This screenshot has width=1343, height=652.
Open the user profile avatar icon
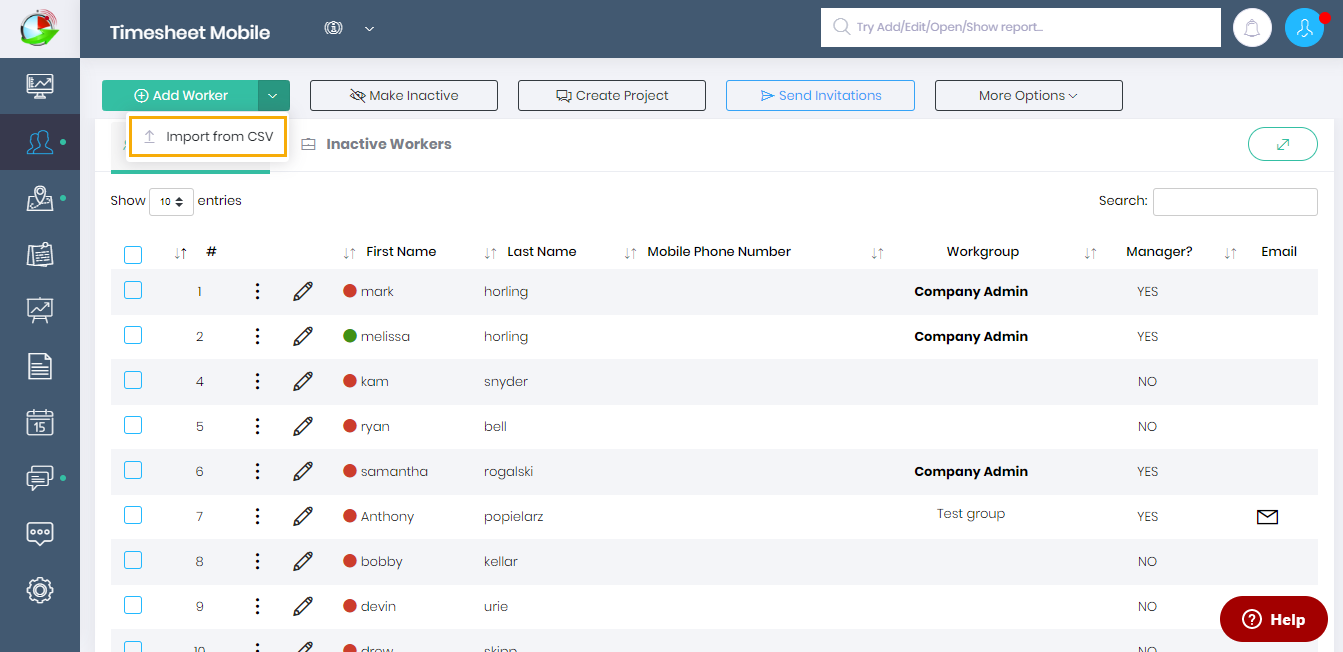click(x=1304, y=28)
